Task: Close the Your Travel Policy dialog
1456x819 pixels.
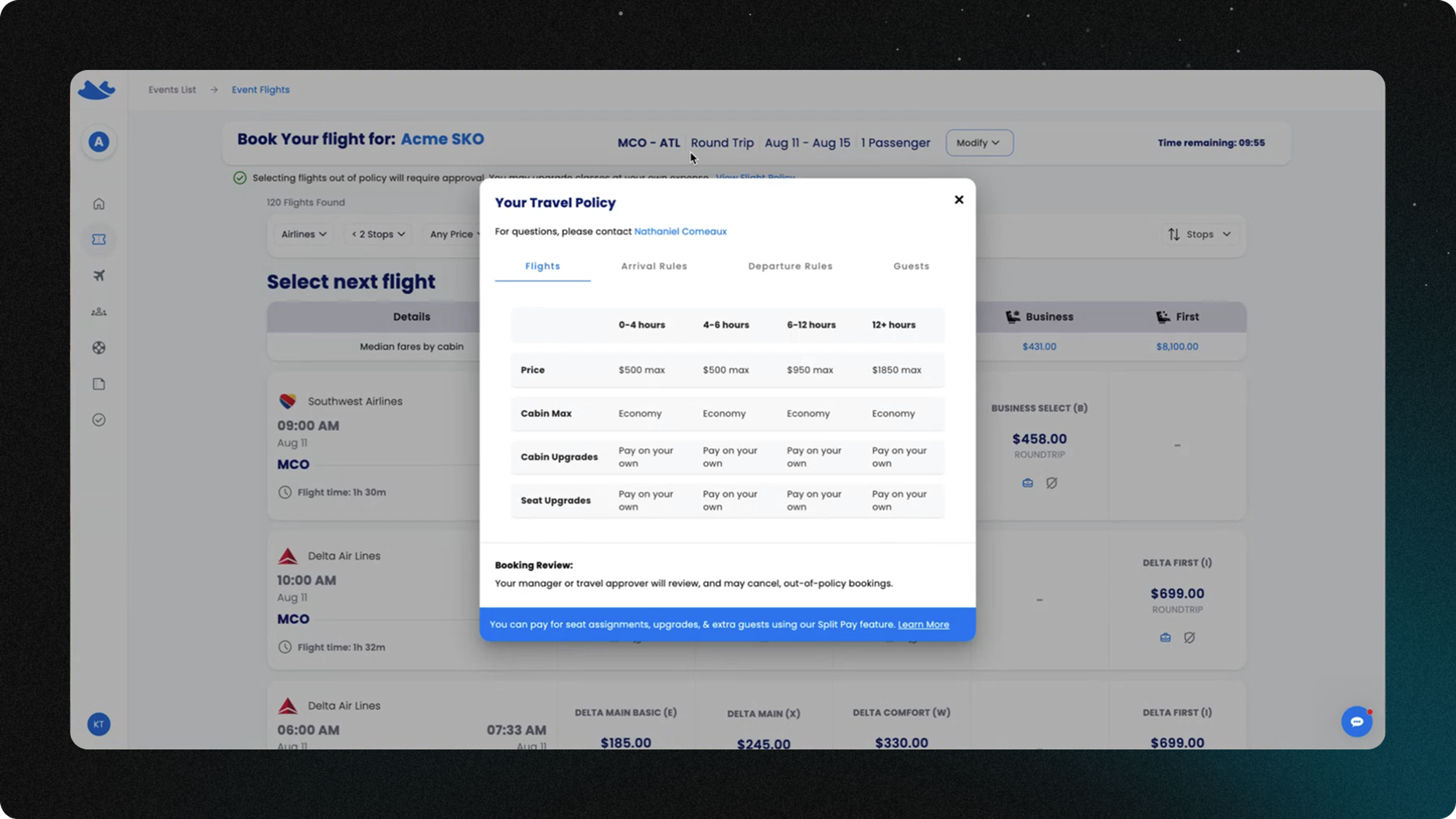Action: pyautogui.click(x=959, y=199)
